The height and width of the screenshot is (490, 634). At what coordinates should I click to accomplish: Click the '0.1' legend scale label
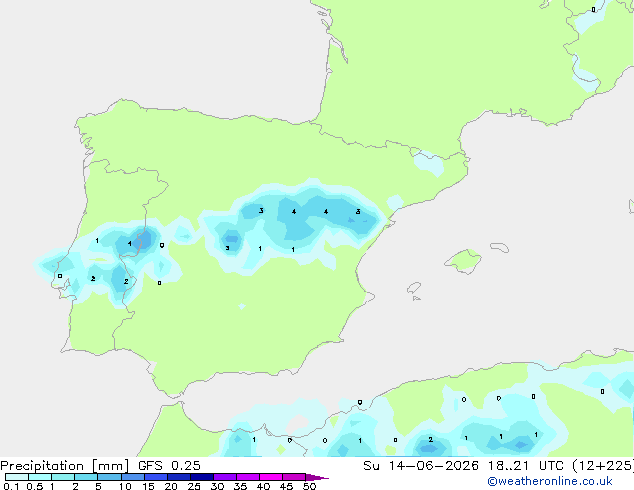click(11, 486)
